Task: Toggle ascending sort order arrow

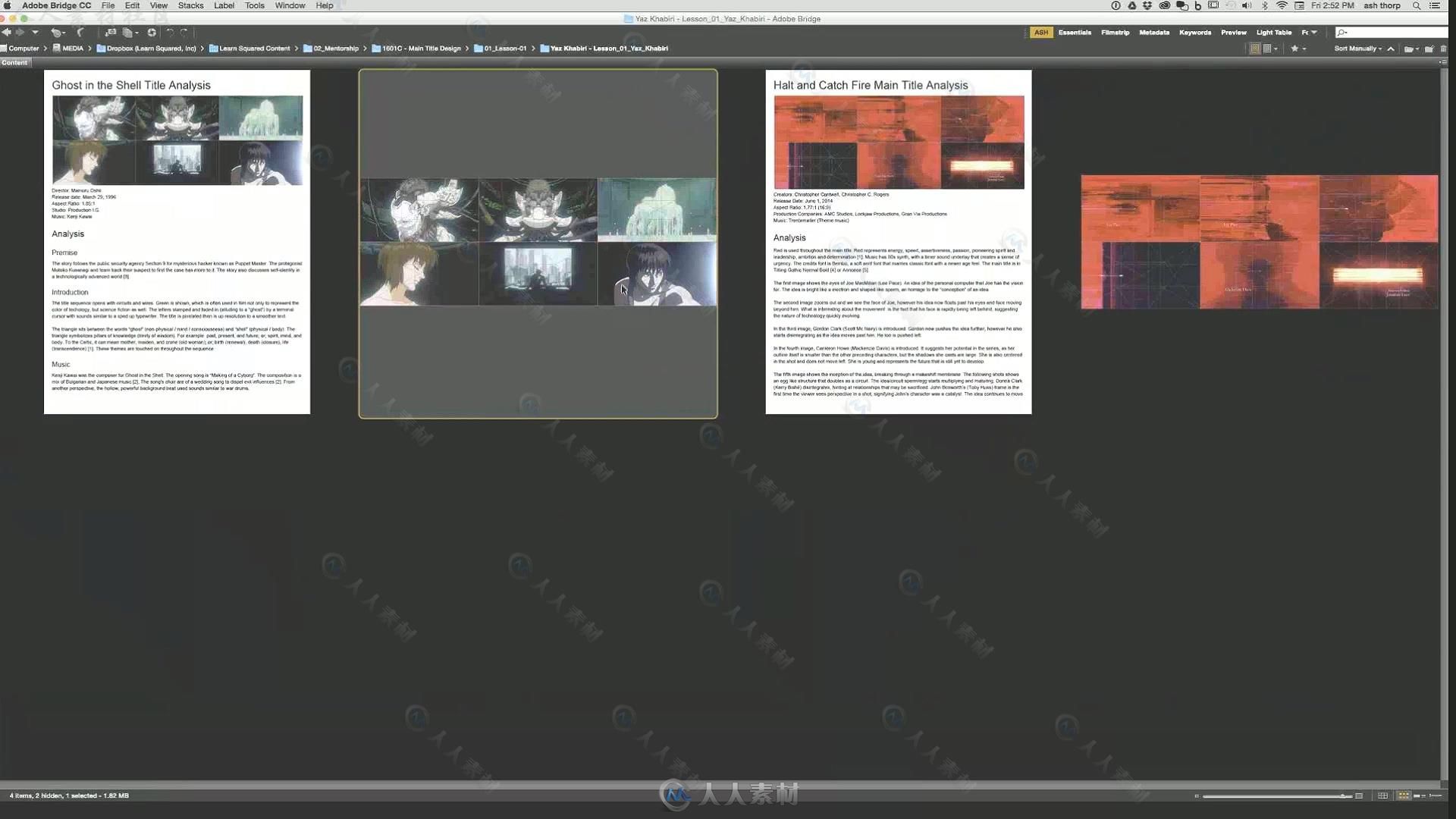Action: [x=1391, y=49]
